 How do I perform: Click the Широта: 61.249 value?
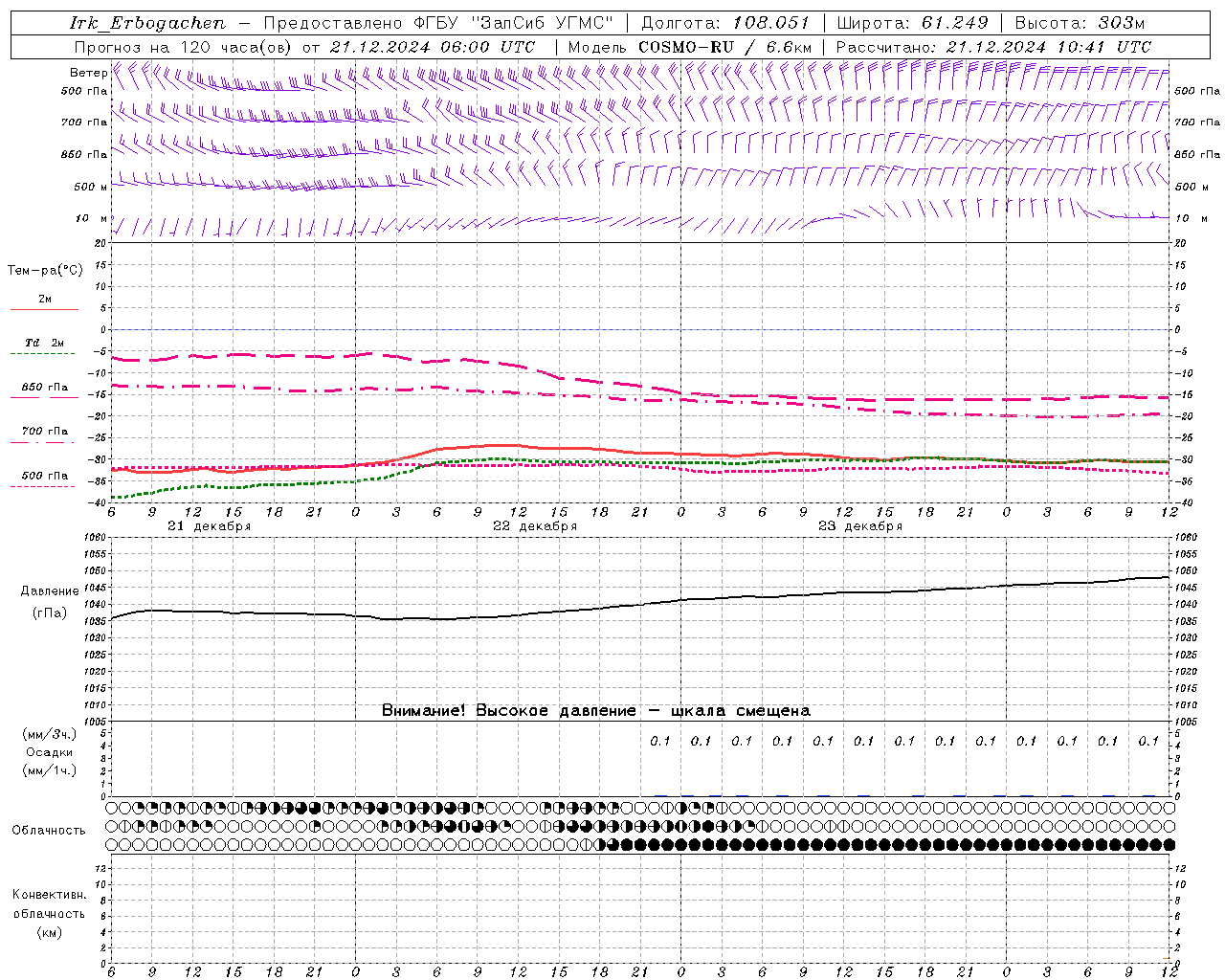tap(913, 23)
